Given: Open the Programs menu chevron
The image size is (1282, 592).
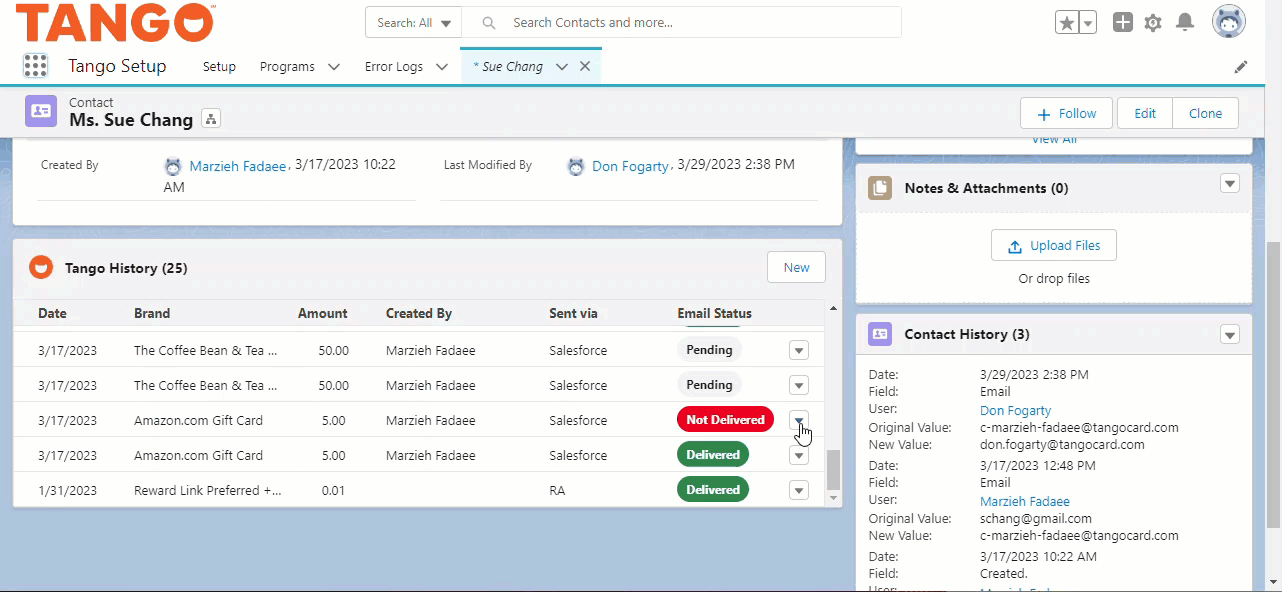Looking at the screenshot, I should tap(334, 67).
